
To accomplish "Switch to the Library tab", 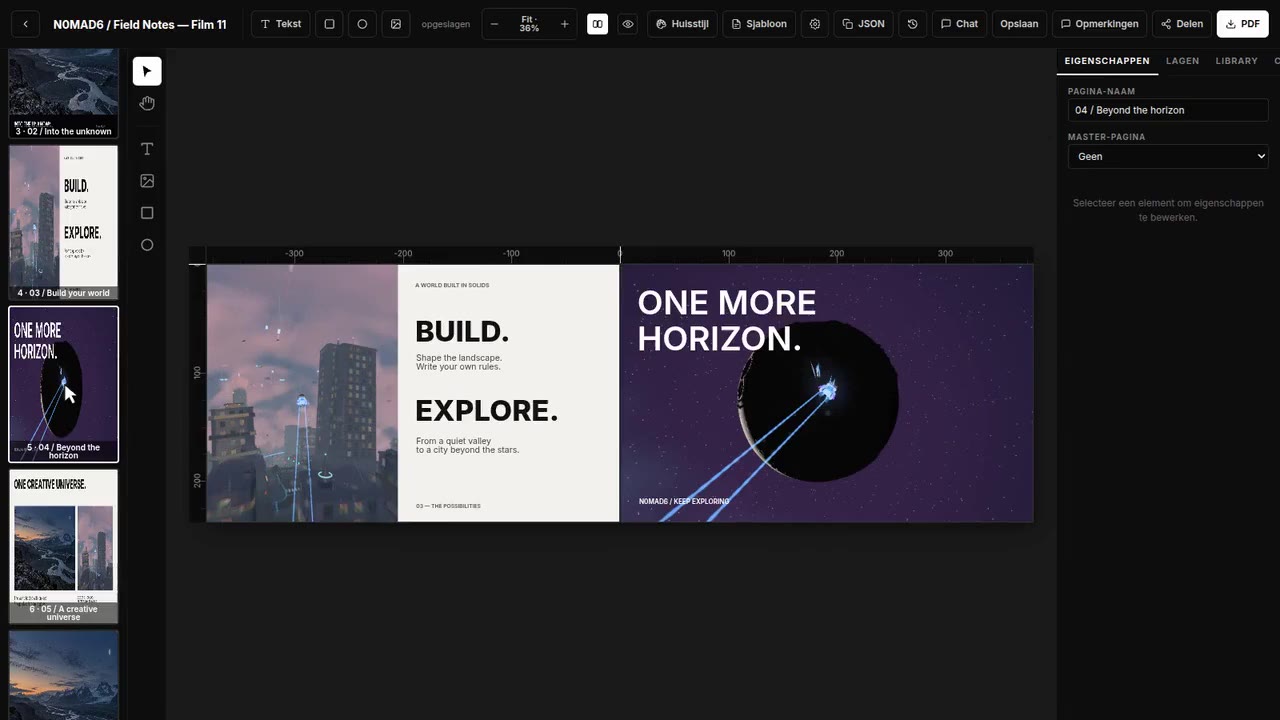I will click(1236, 61).
